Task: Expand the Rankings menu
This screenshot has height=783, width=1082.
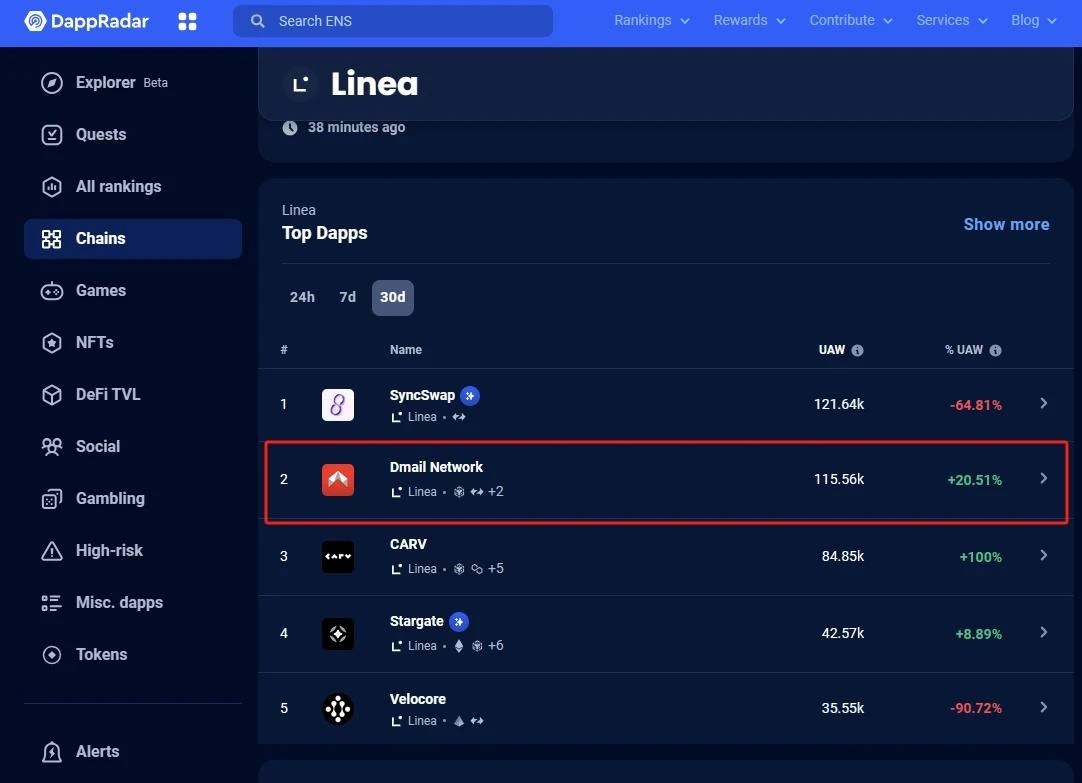Action: 650,20
